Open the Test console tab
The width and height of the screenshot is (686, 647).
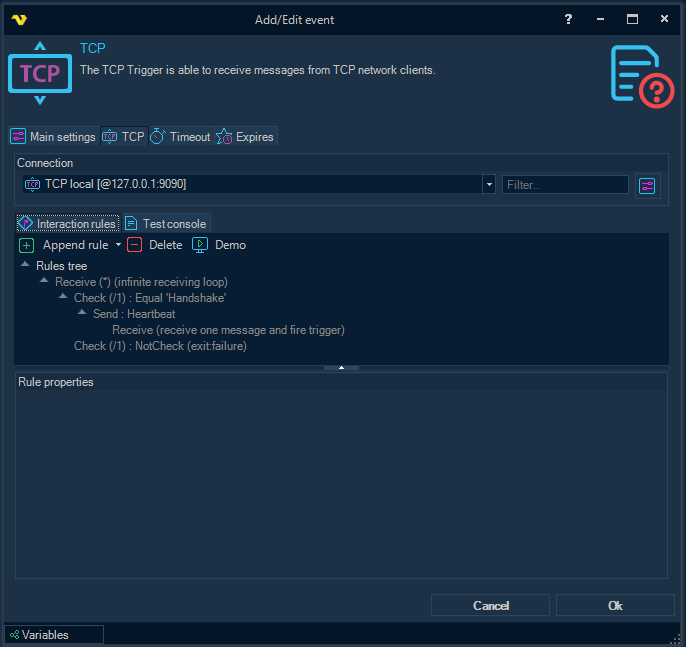click(166, 224)
